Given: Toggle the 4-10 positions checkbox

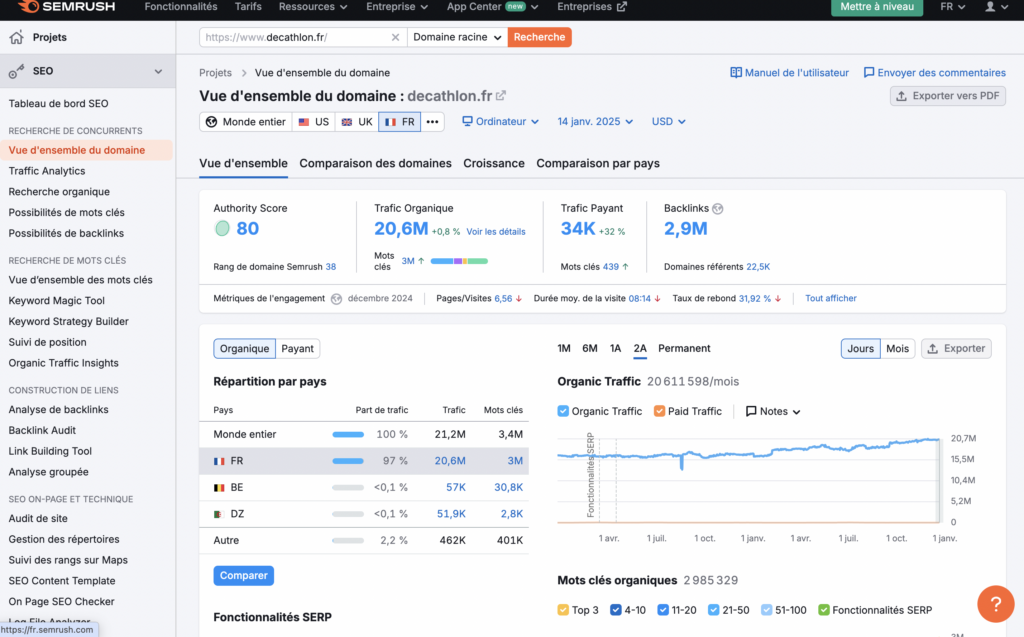Looking at the screenshot, I should (x=615, y=610).
